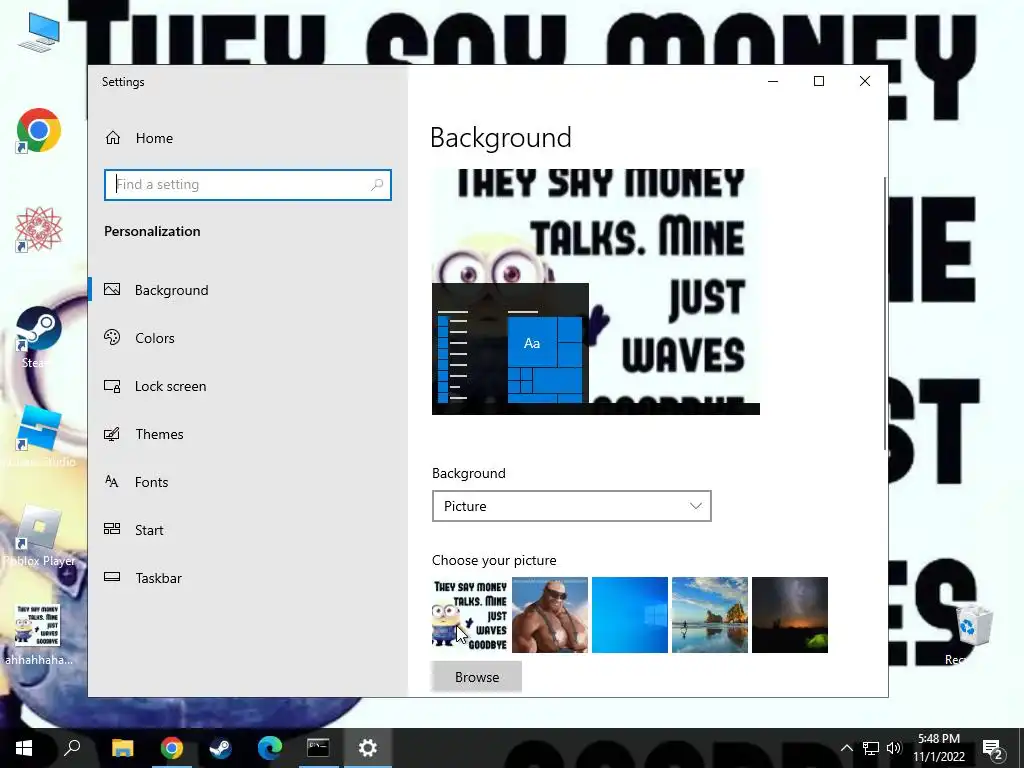Click the Background picture icon in sidebar
The width and height of the screenshot is (1024, 768).
[x=112, y=289]
